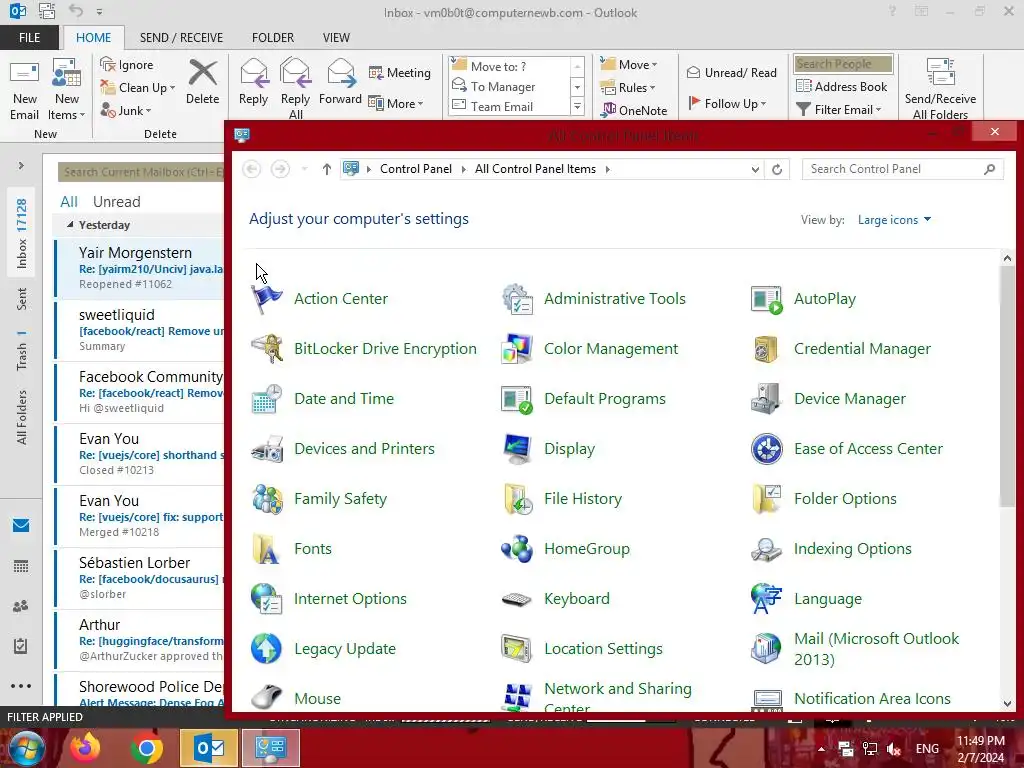Image resolution: width=1024 pixels, height=768 pixels.
Task: Open BitLocker Drive Encryption
Action: [364, 349]
